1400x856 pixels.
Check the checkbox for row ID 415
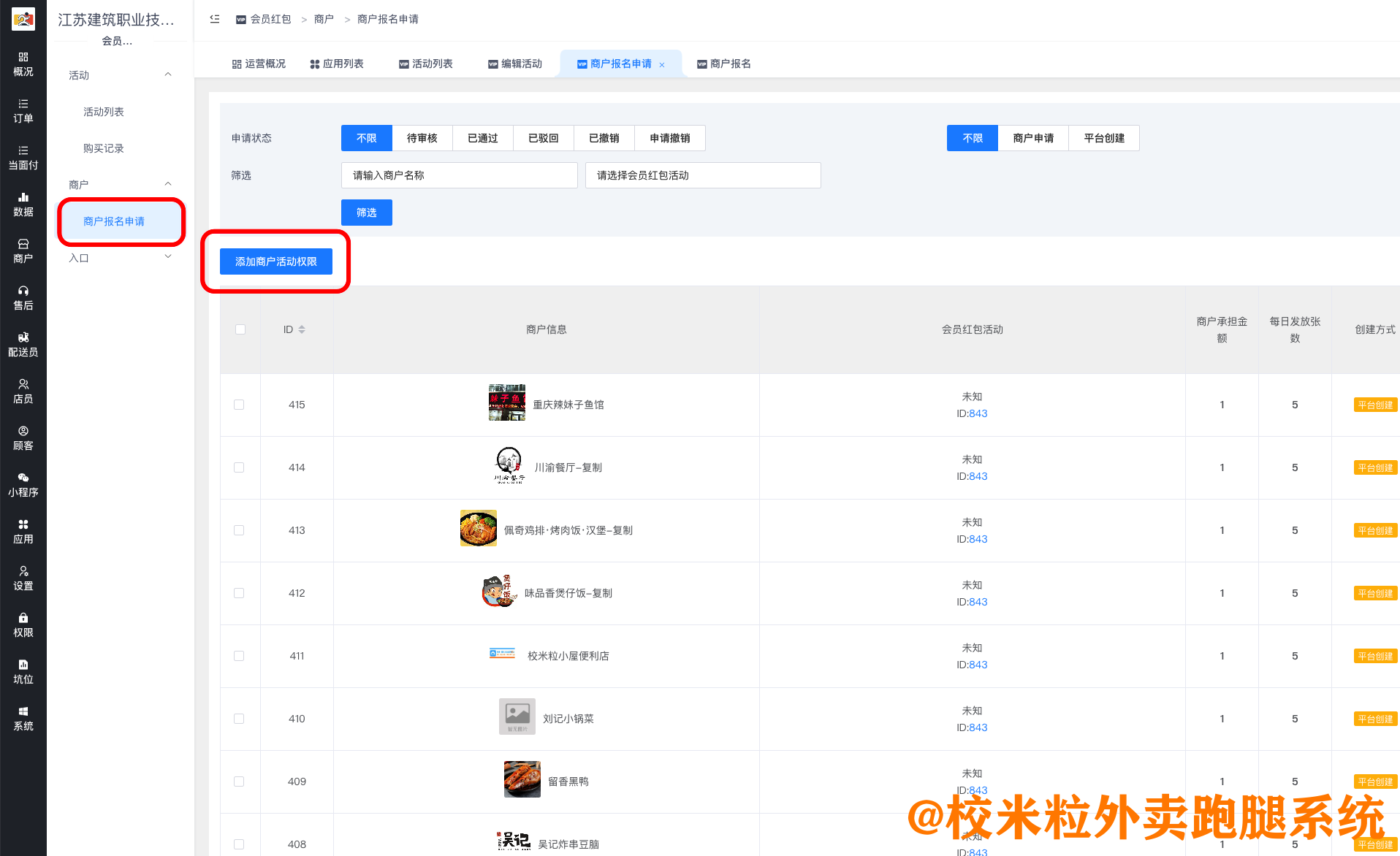coord(239,405)
